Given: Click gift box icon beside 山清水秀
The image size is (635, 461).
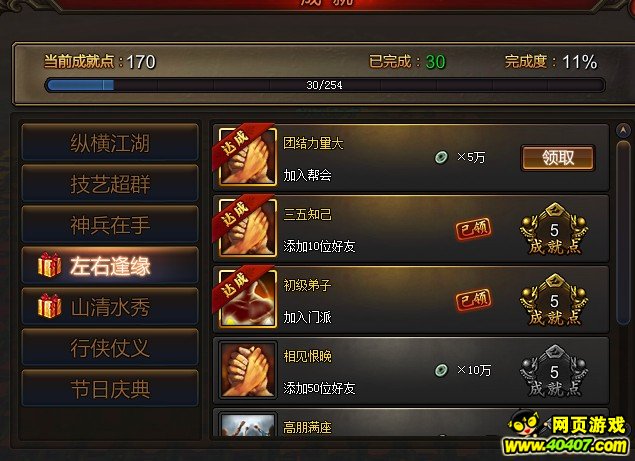Looking at the screenshot, I should 49,306.
